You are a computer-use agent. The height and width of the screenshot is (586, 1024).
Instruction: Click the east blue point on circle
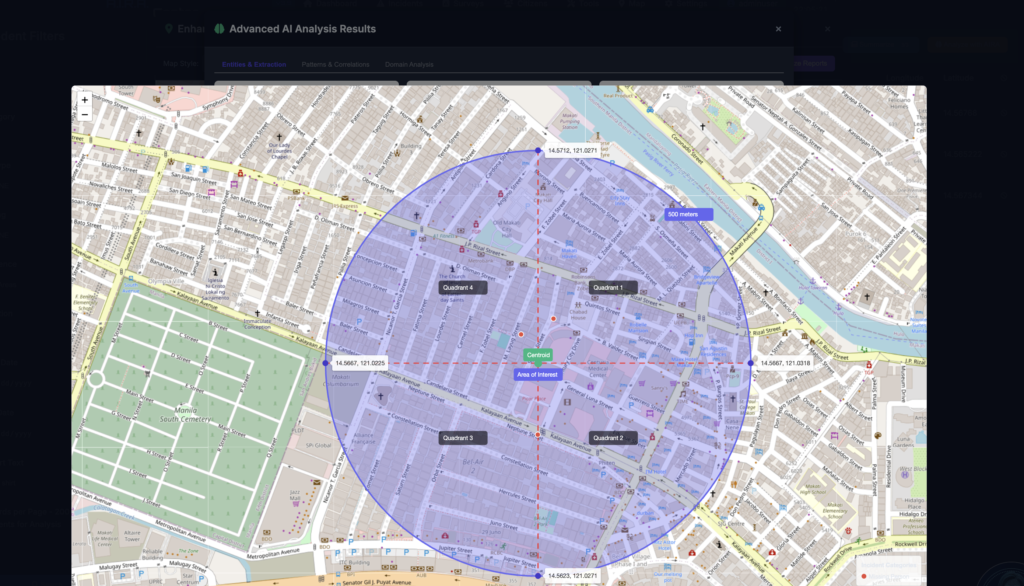pyautogui.click(x=750, y=363)
